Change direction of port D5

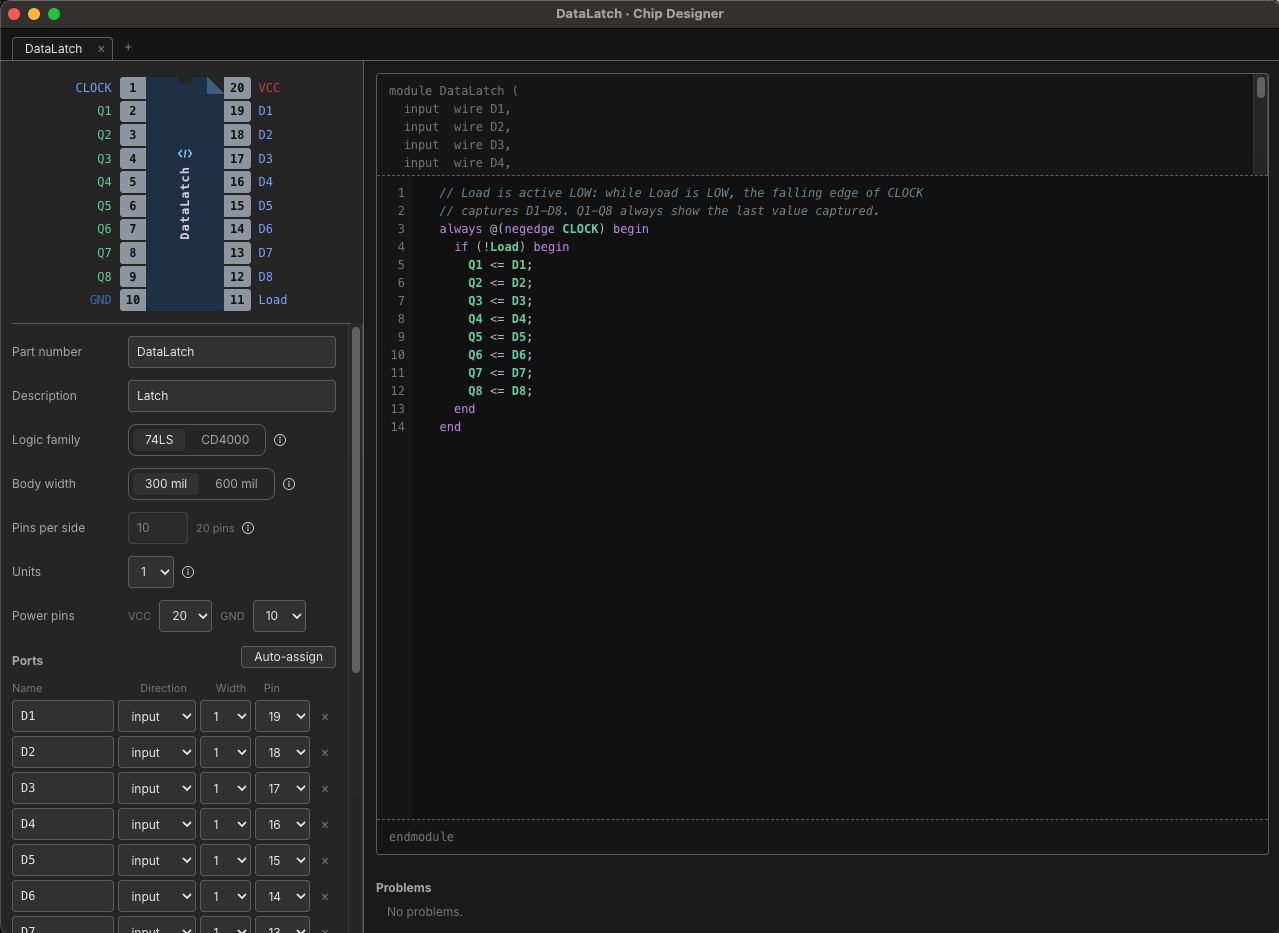point(157,861)
